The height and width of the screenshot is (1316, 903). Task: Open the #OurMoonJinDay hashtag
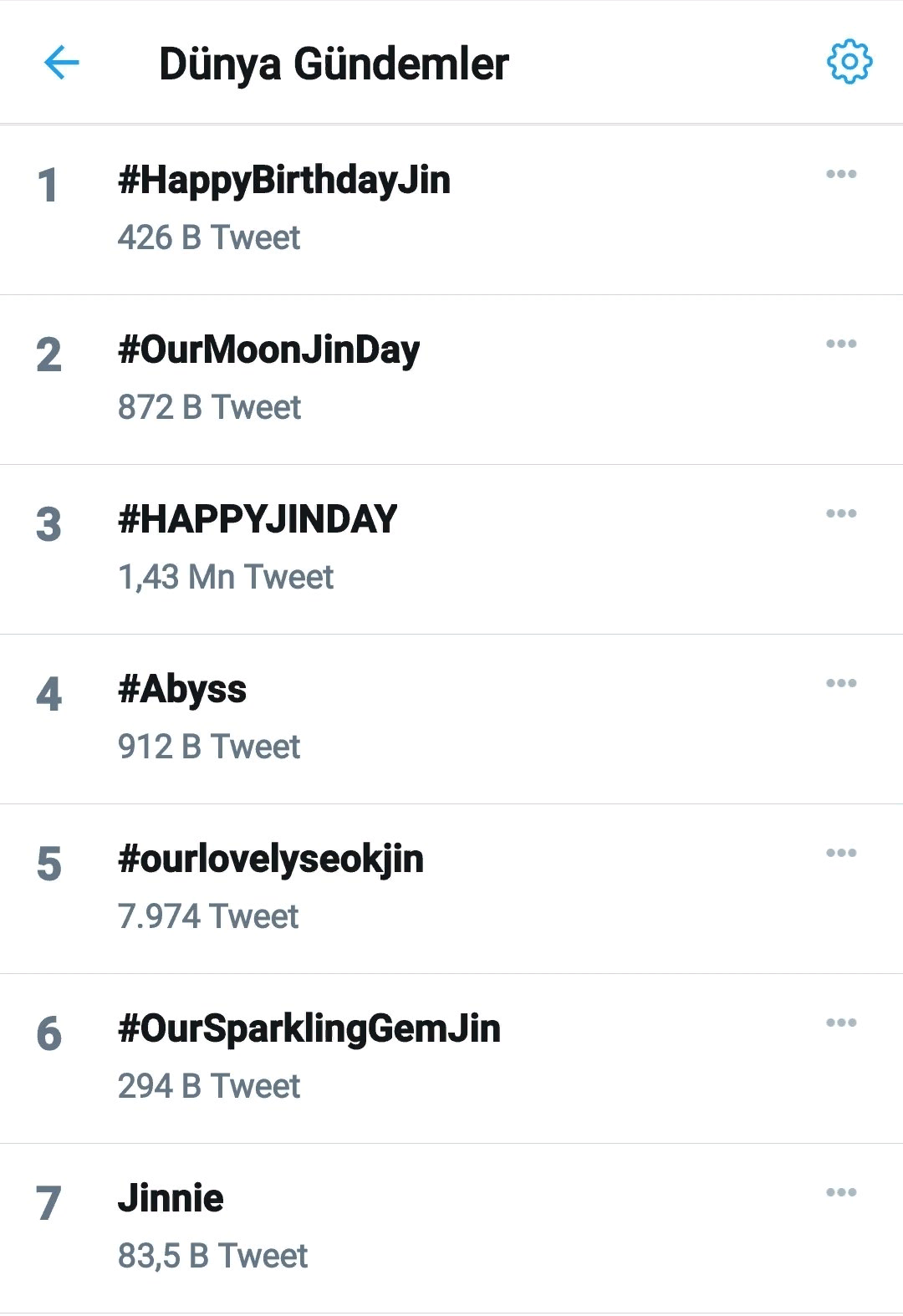click(268, 350)
